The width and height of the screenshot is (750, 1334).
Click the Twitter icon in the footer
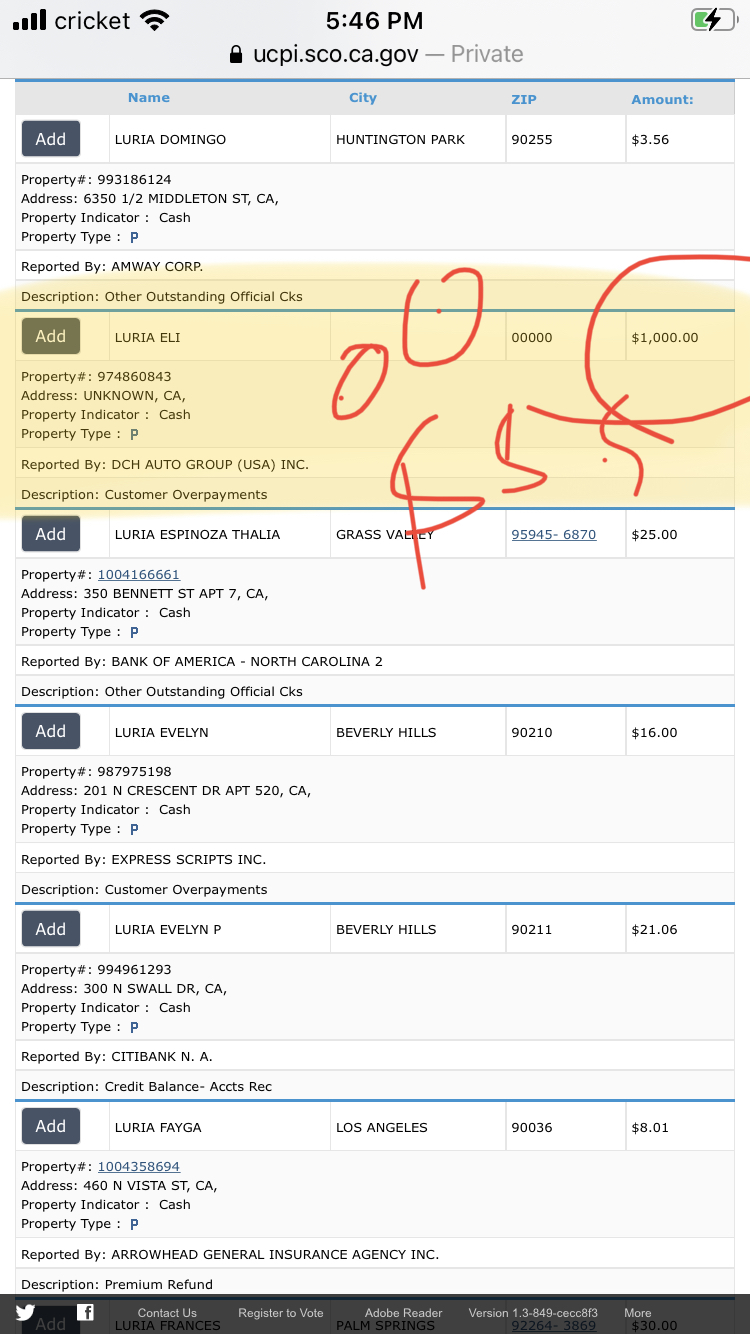(x=25, y=1312)
